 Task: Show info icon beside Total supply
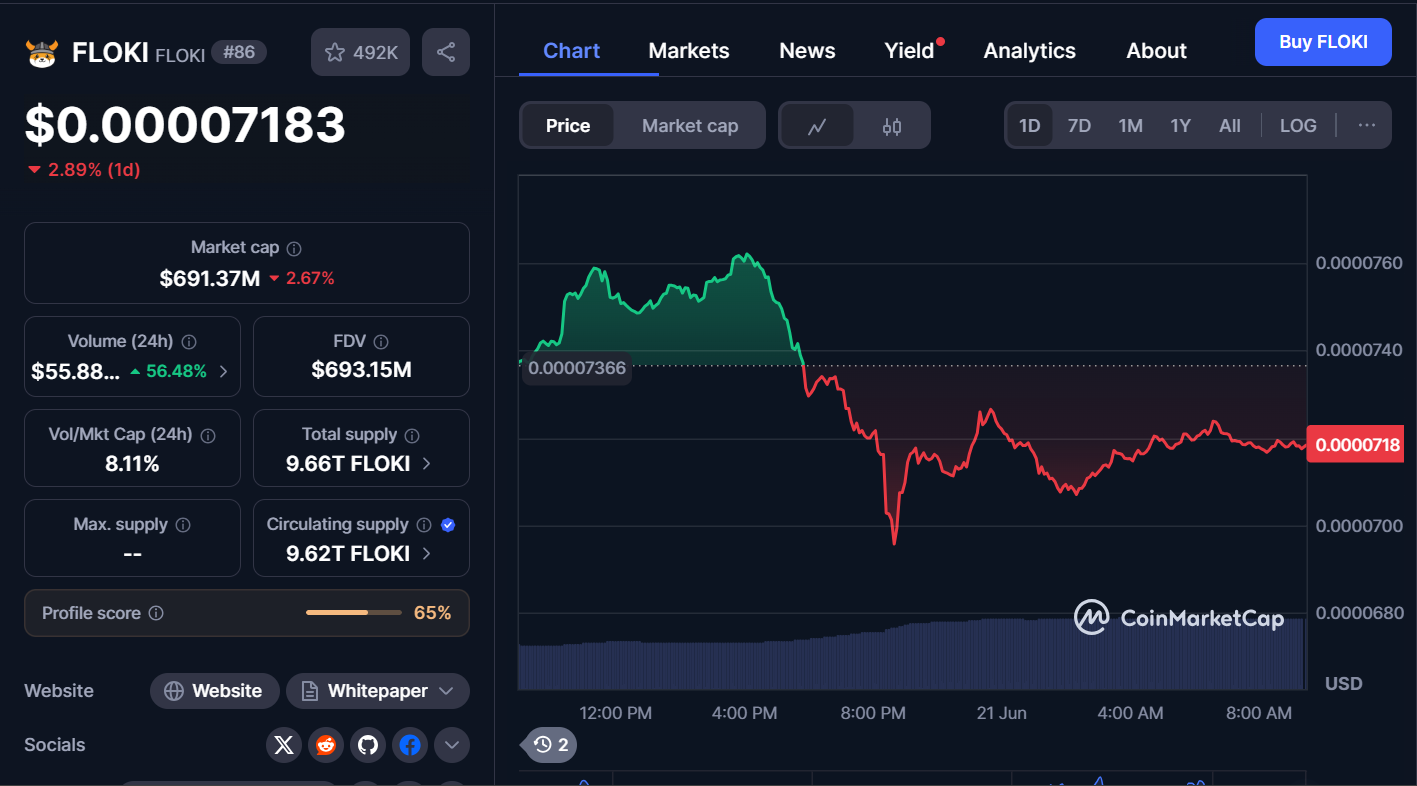click(x=412, y=435)
